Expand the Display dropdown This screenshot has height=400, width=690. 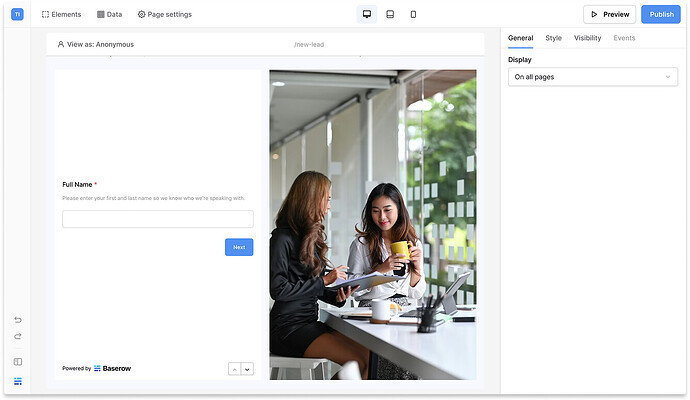point(593,76)
